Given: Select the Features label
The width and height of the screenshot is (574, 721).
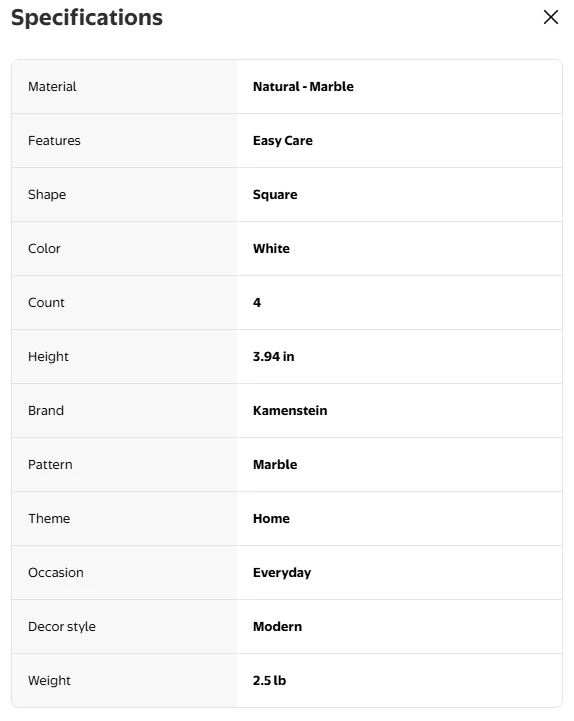Looking at the screenshot, I should point(54,140).
